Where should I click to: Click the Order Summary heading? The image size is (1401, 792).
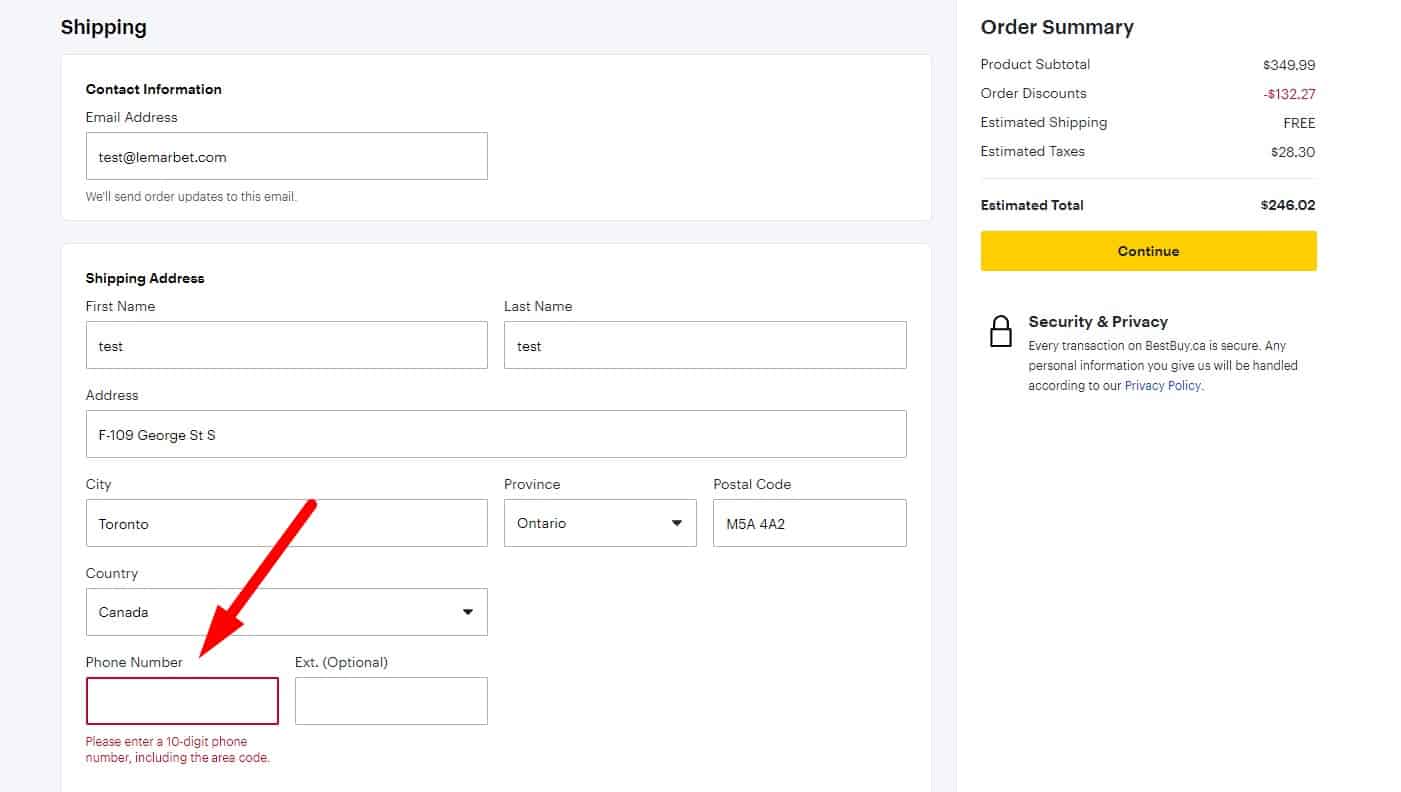click(1056, 28)
